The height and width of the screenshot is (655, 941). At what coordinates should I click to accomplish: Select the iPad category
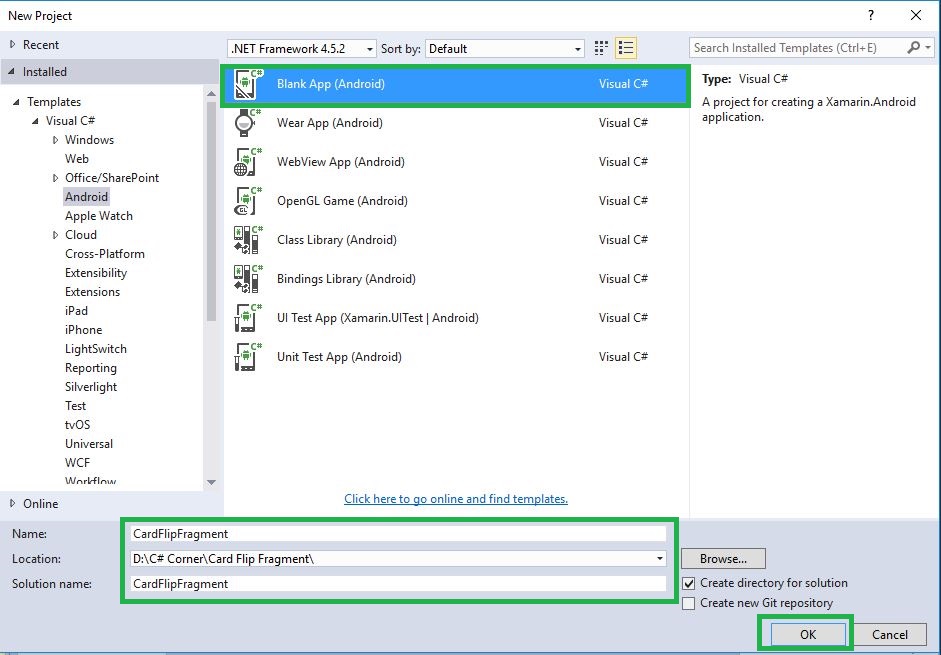click(76, 311)
